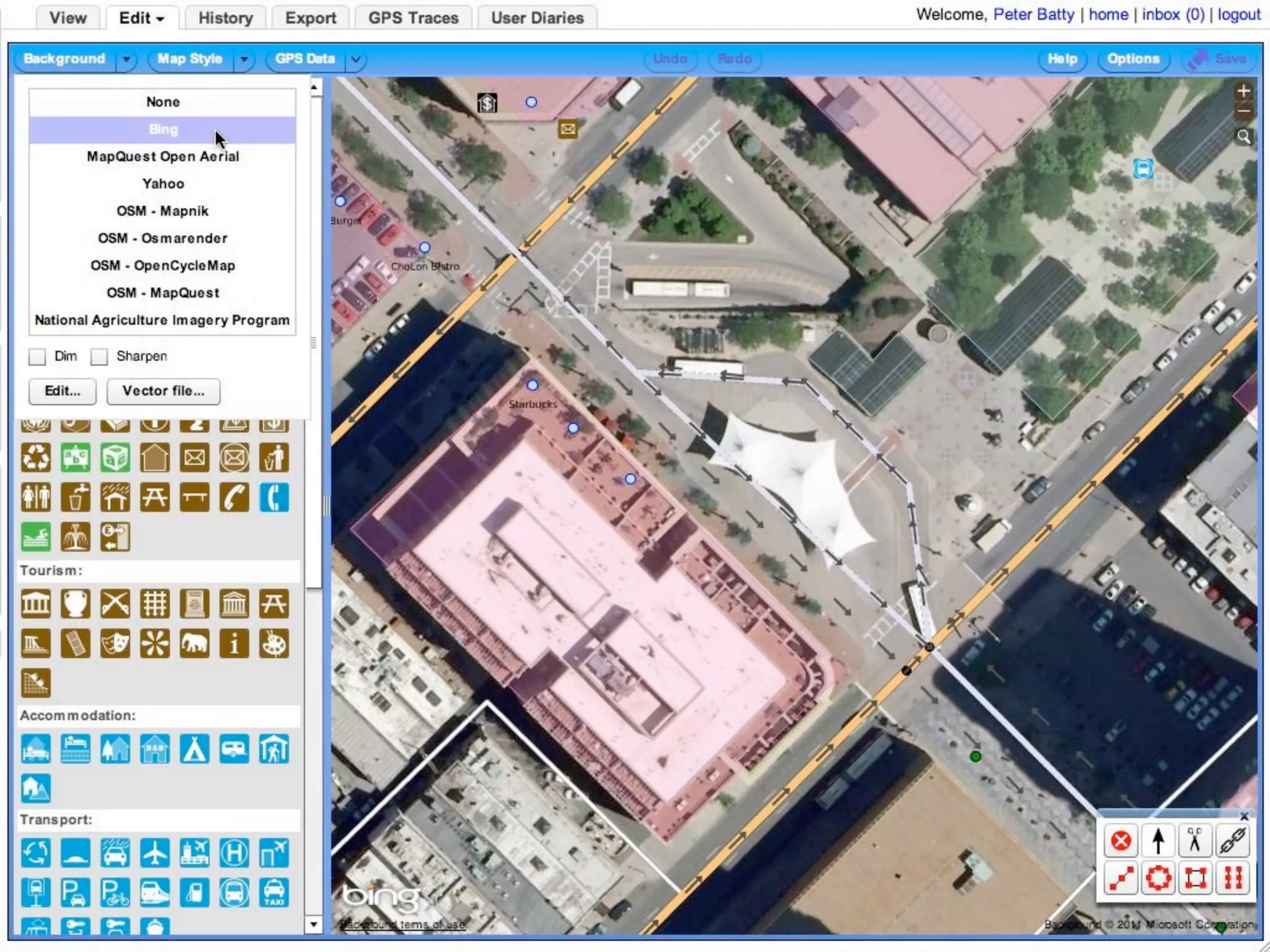Click the red delete tool icon

(1121, 841)
